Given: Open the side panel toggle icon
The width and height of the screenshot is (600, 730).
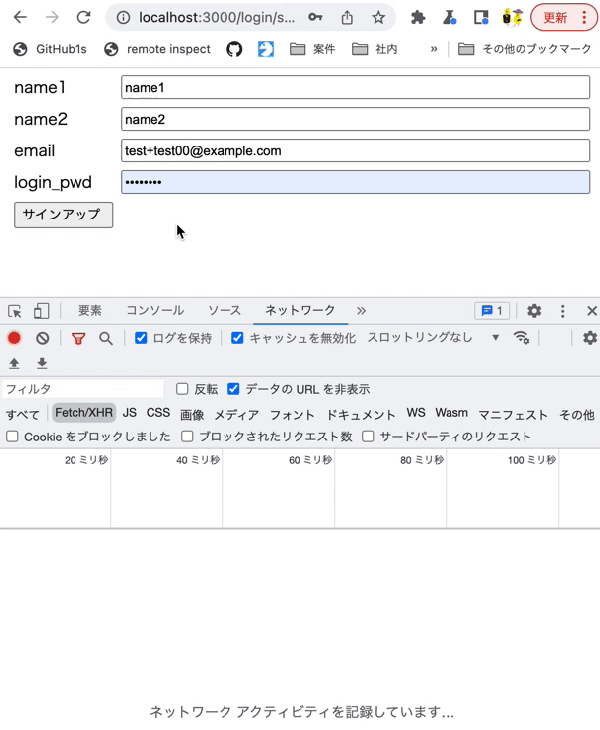Looking at the screenshot, I should [x=481, y=18].
